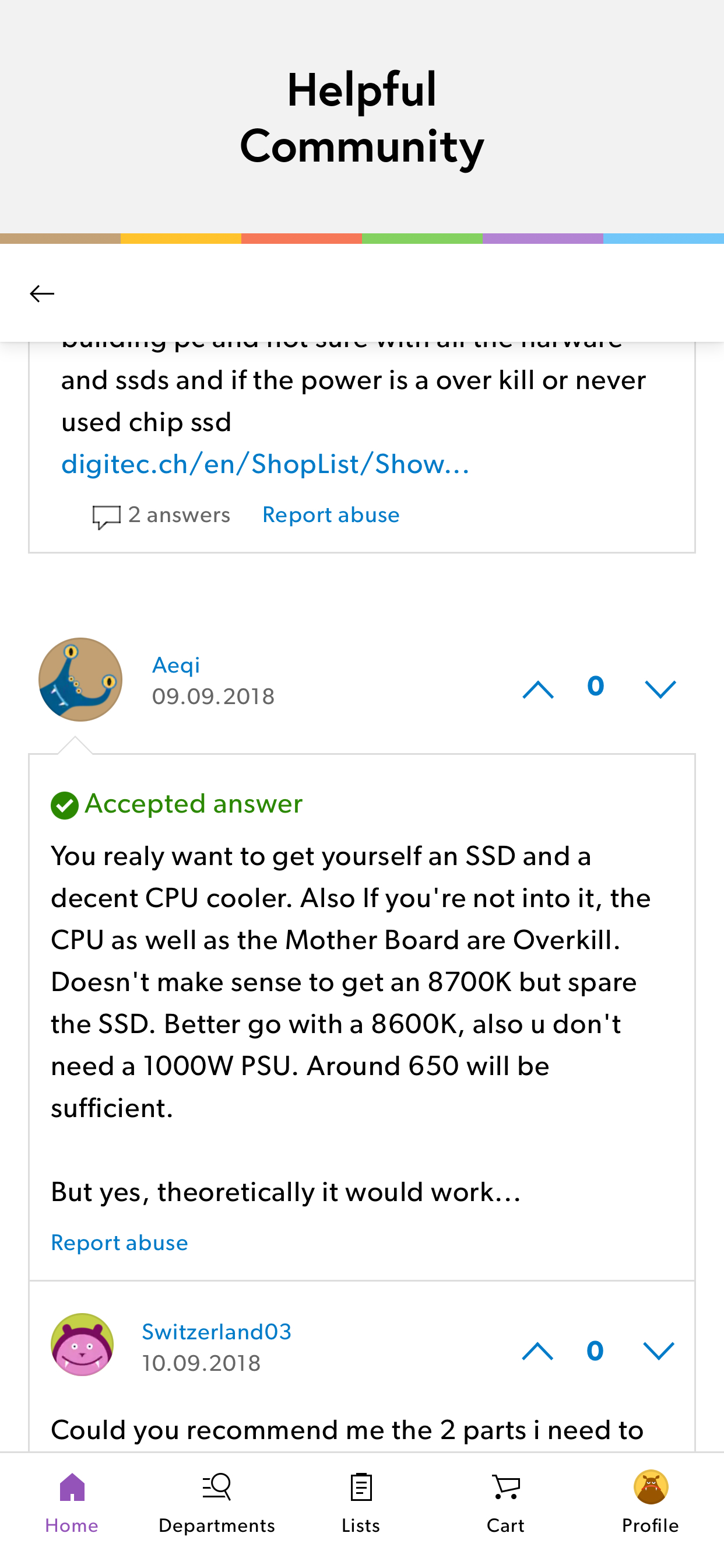Downvote Aeqi's accepted answer
This screenshot has height=1568, width=724.
[x=660, y=689]
